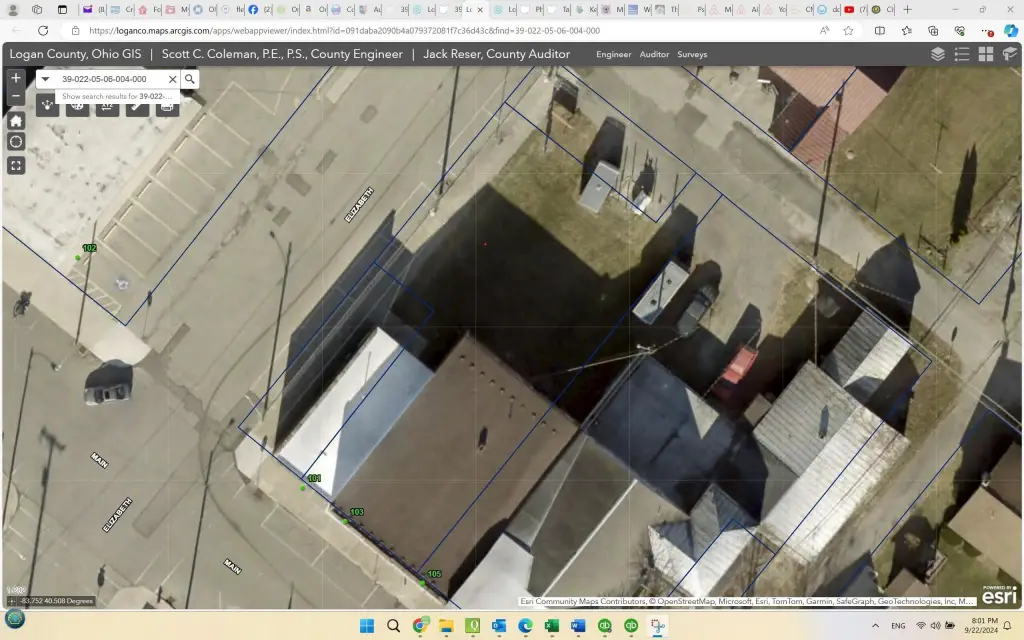Open the Engineer link in header

[x=613, y=54]
